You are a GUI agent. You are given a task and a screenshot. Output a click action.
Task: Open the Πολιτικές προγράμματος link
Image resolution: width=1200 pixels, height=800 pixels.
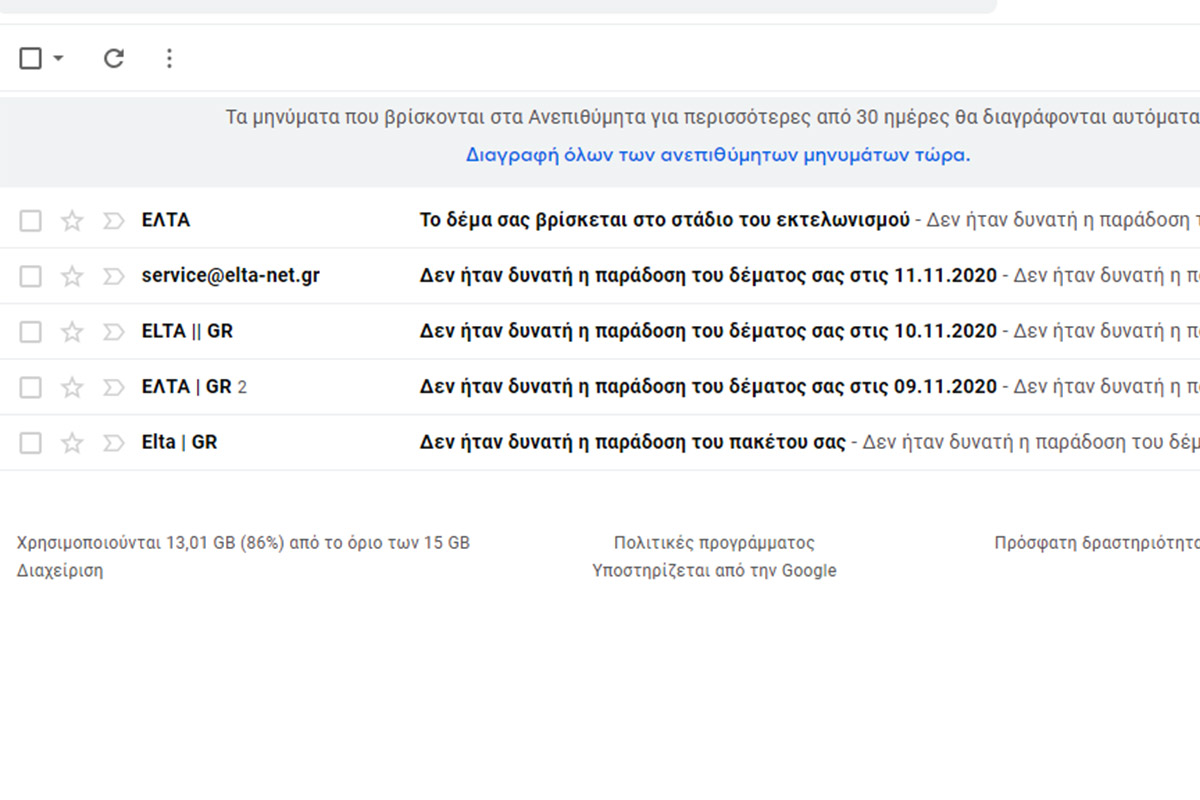point(714,543)
